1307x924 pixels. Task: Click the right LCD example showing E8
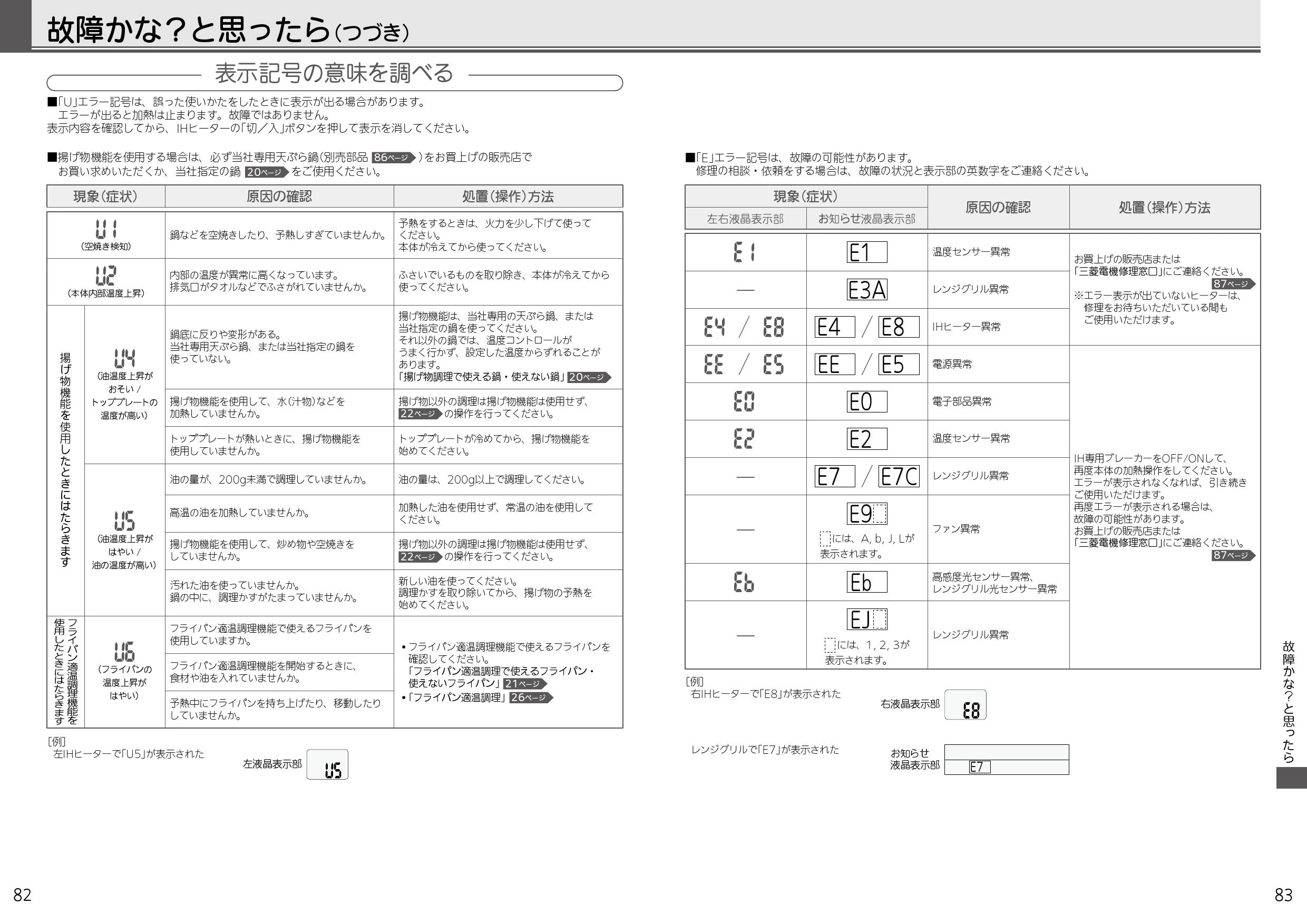coord(965,704)
